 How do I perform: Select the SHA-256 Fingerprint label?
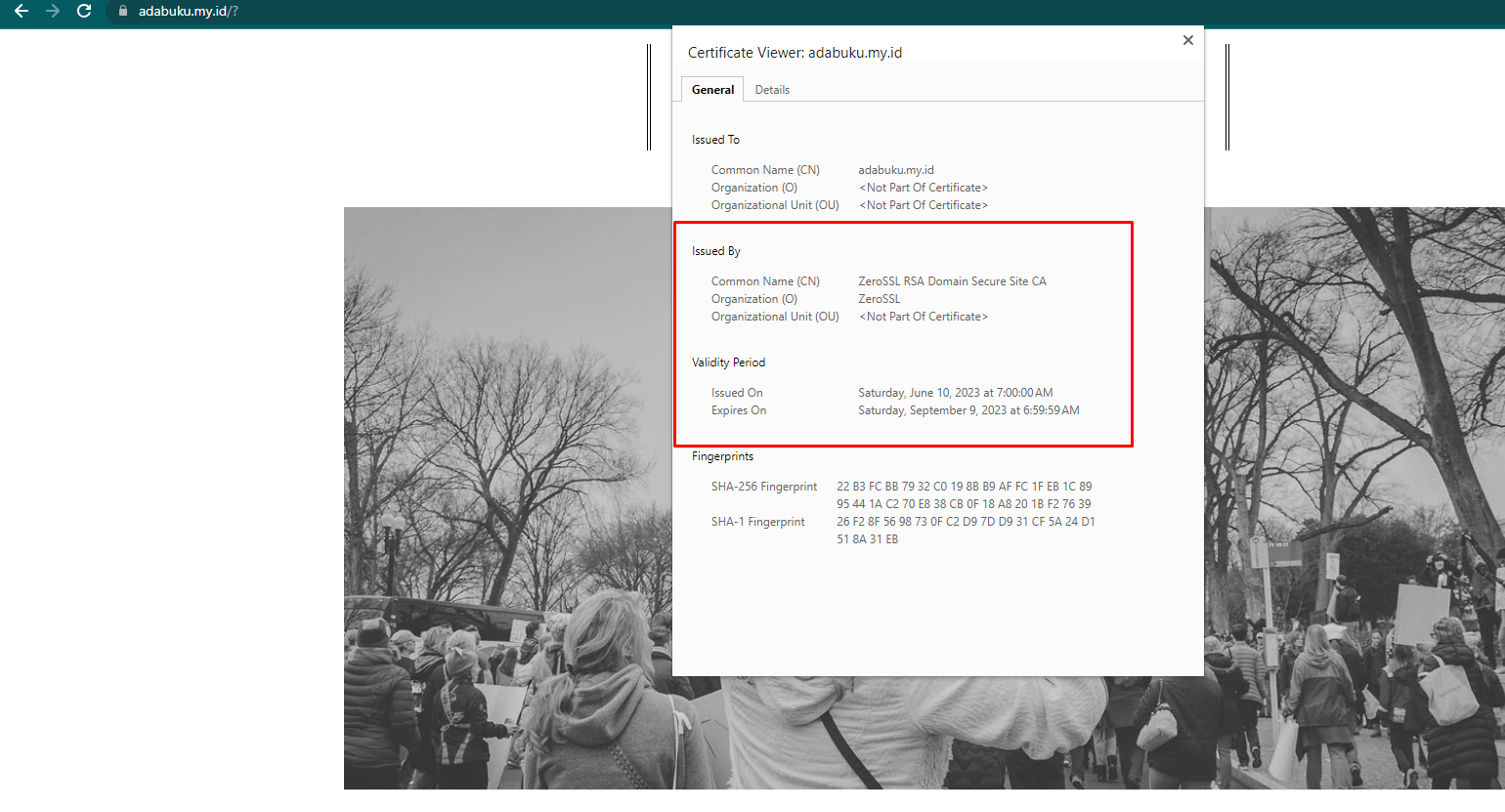tap(764, 487)
